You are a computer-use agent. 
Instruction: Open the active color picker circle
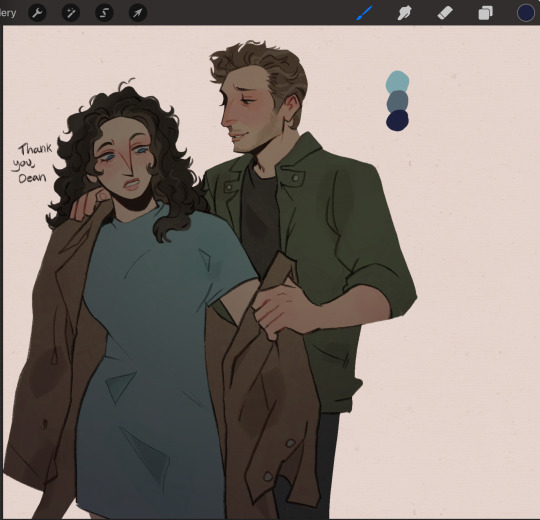(526, 13)
